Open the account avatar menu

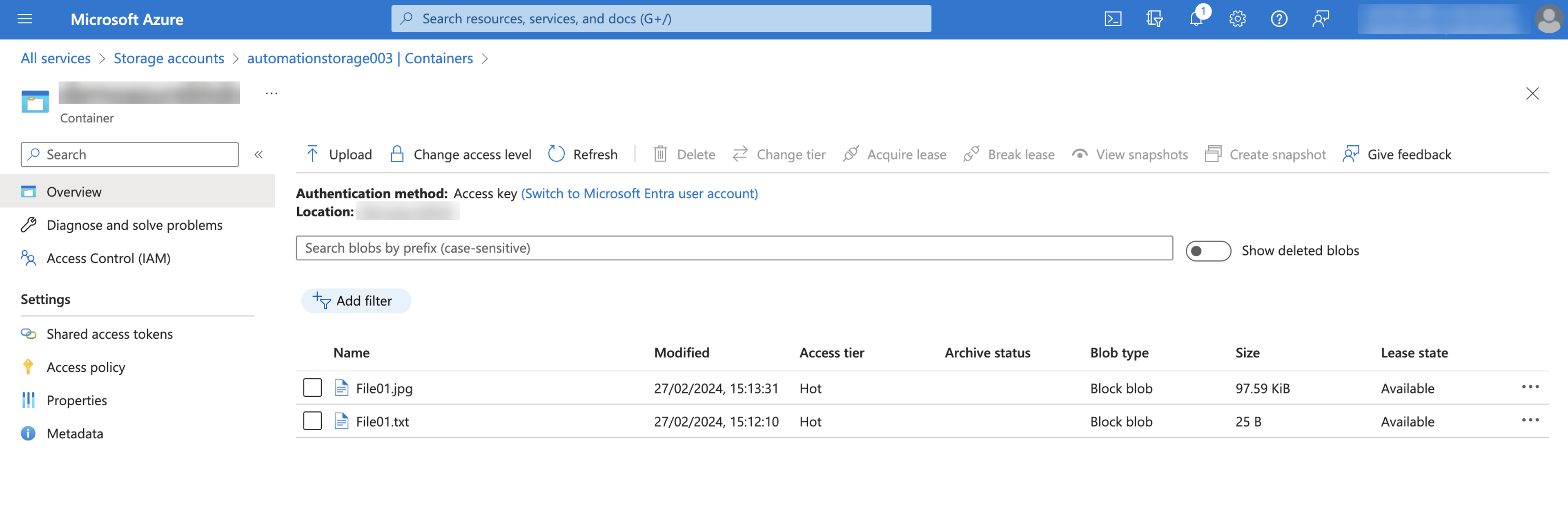[1548, 20]
